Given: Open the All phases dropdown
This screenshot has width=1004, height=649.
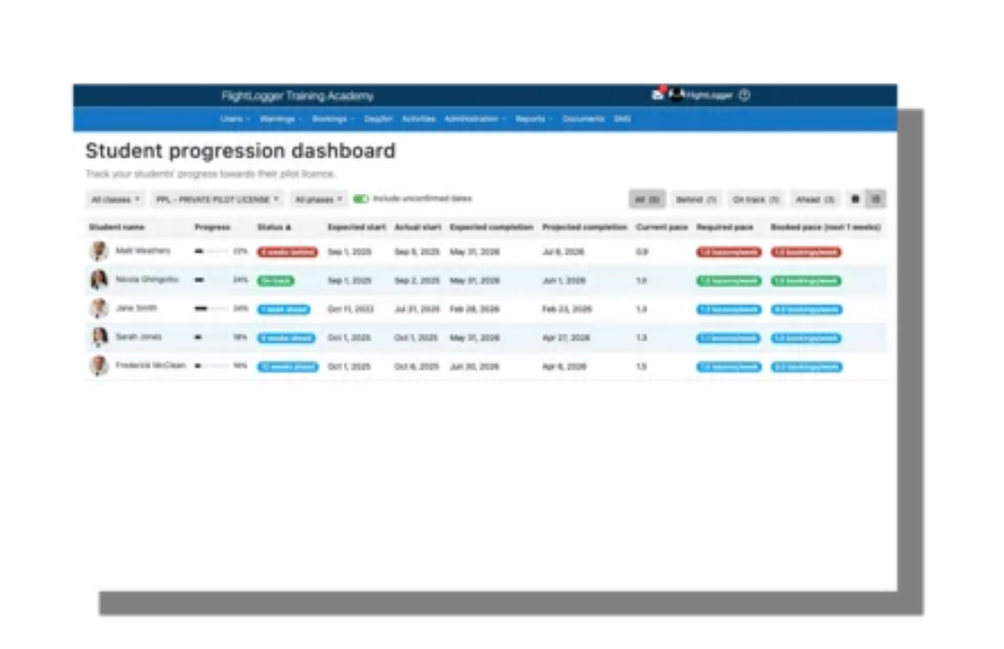Looking at the screenshot, I should 318,200.
